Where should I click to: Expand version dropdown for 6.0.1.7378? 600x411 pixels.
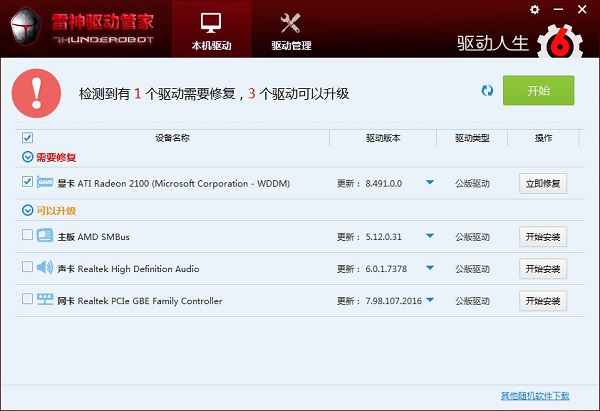click(430, 268)
